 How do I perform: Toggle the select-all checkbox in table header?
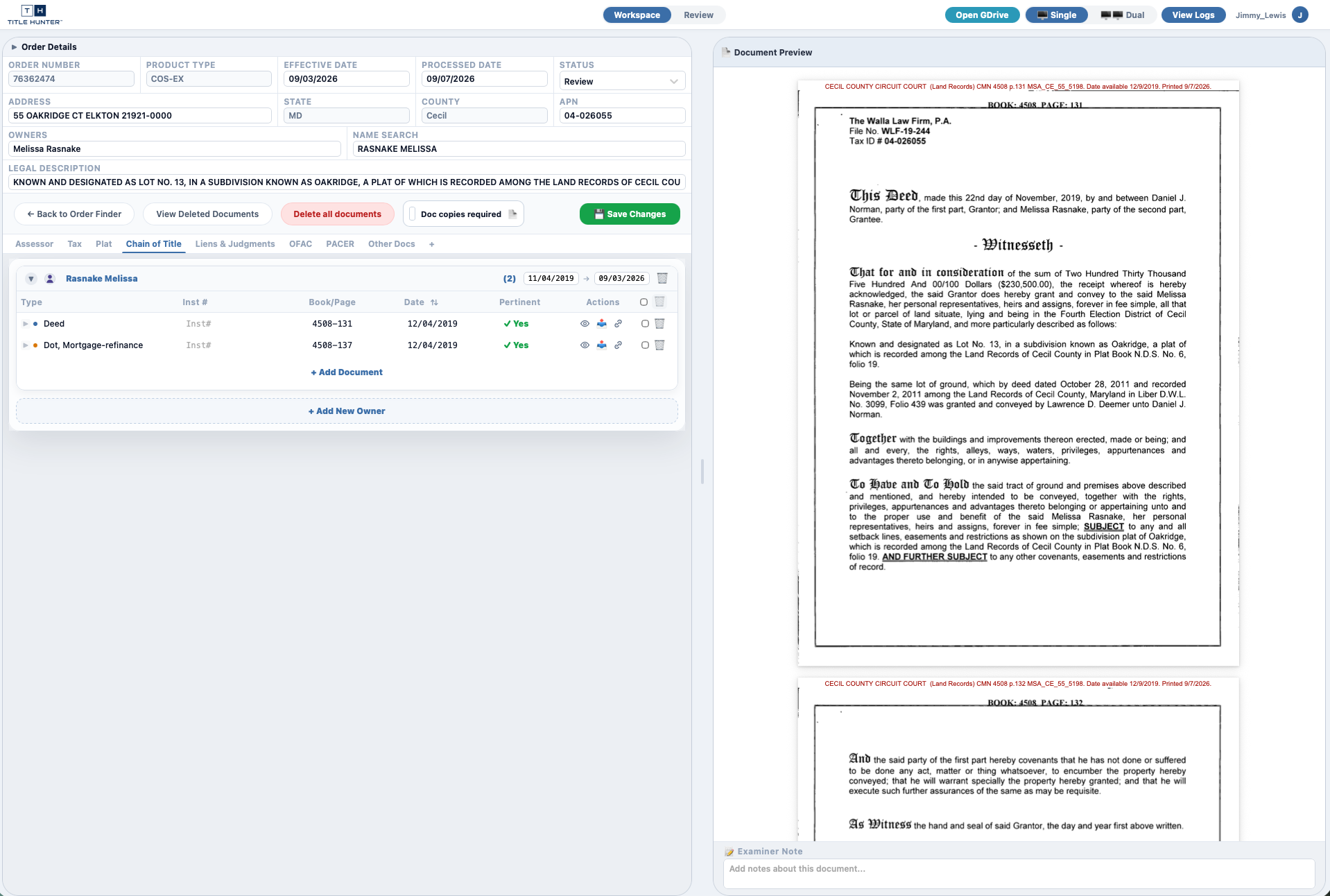coord(644,302)
